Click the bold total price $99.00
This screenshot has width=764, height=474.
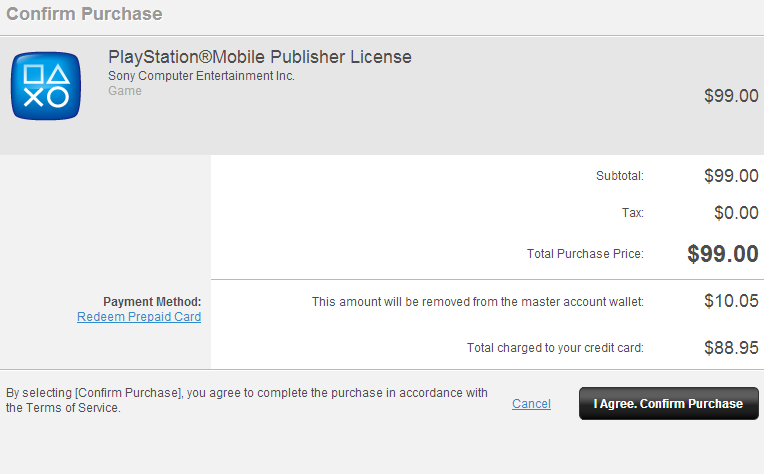[x=723, y=254]
